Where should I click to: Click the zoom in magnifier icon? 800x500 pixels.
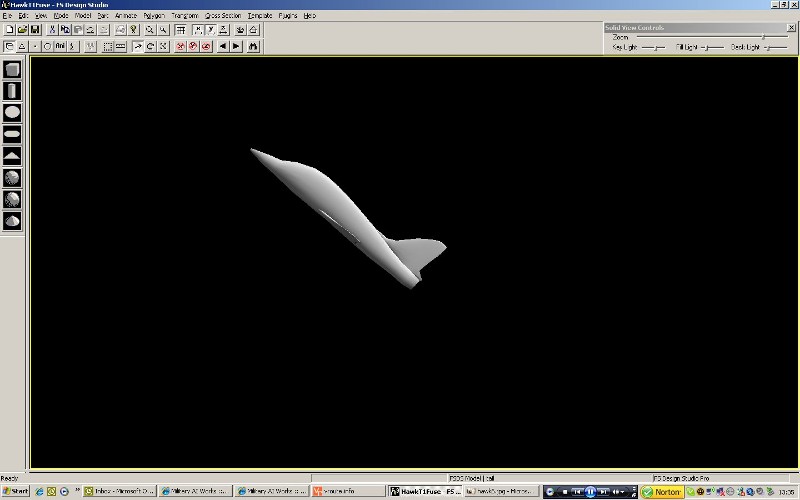(149, 30)
